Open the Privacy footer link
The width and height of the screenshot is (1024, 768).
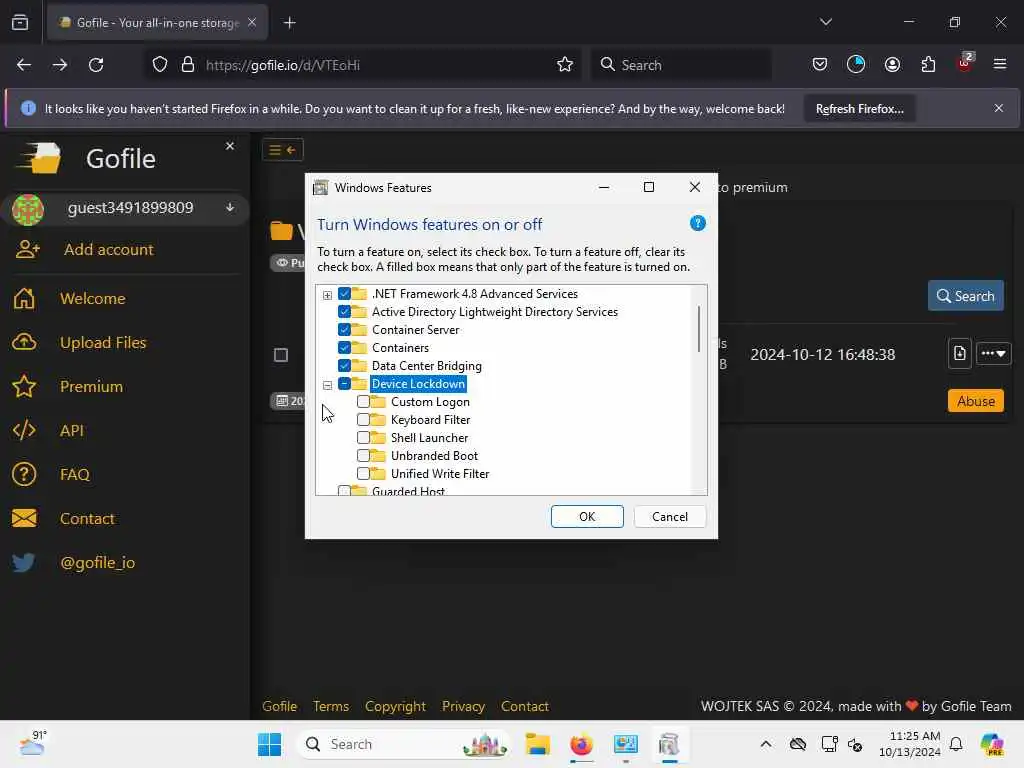[x=463, y=706]
